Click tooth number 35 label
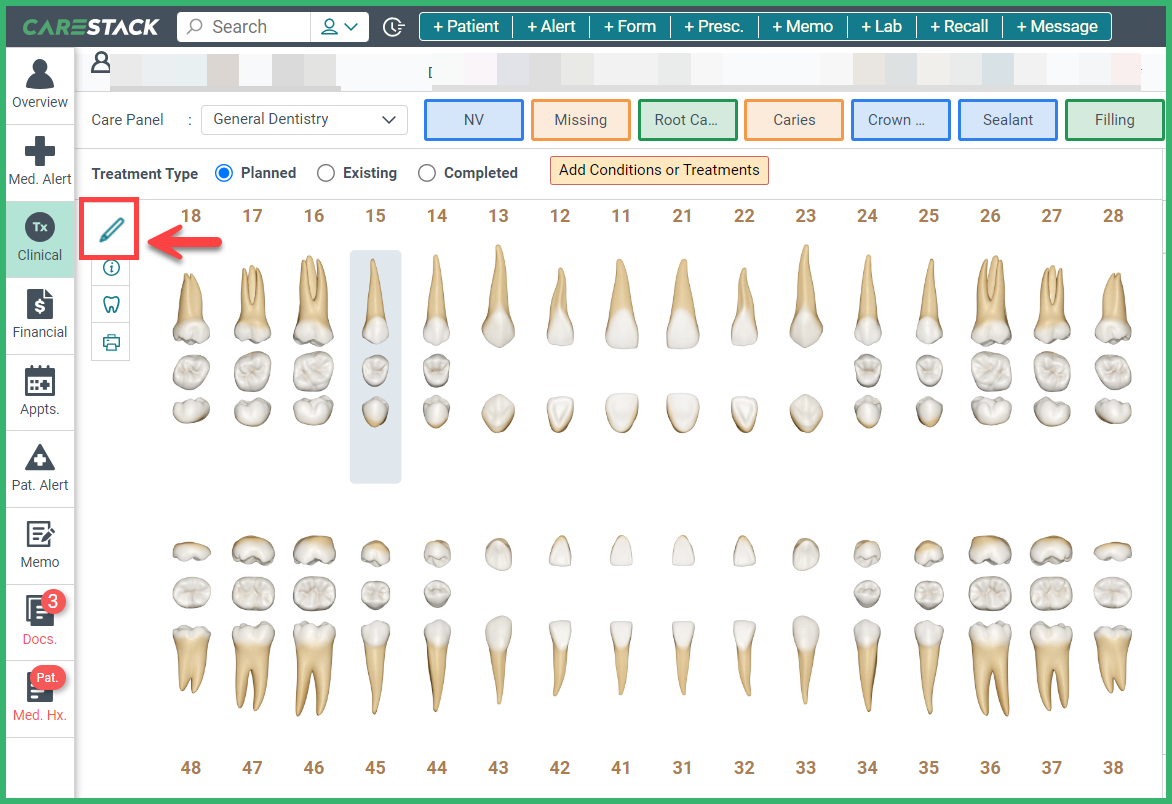Viewport: 1172px width, 804px height. (x=928, y=767)
